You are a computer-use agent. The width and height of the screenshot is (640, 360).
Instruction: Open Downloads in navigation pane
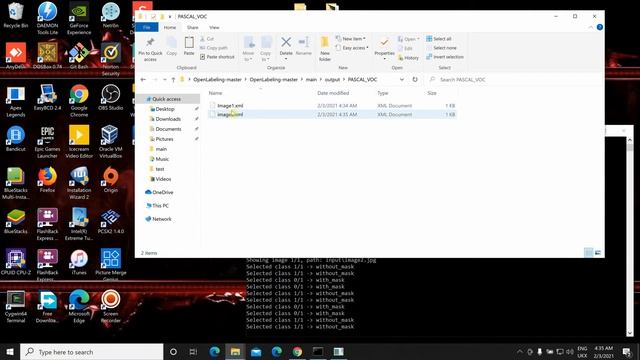168,119
